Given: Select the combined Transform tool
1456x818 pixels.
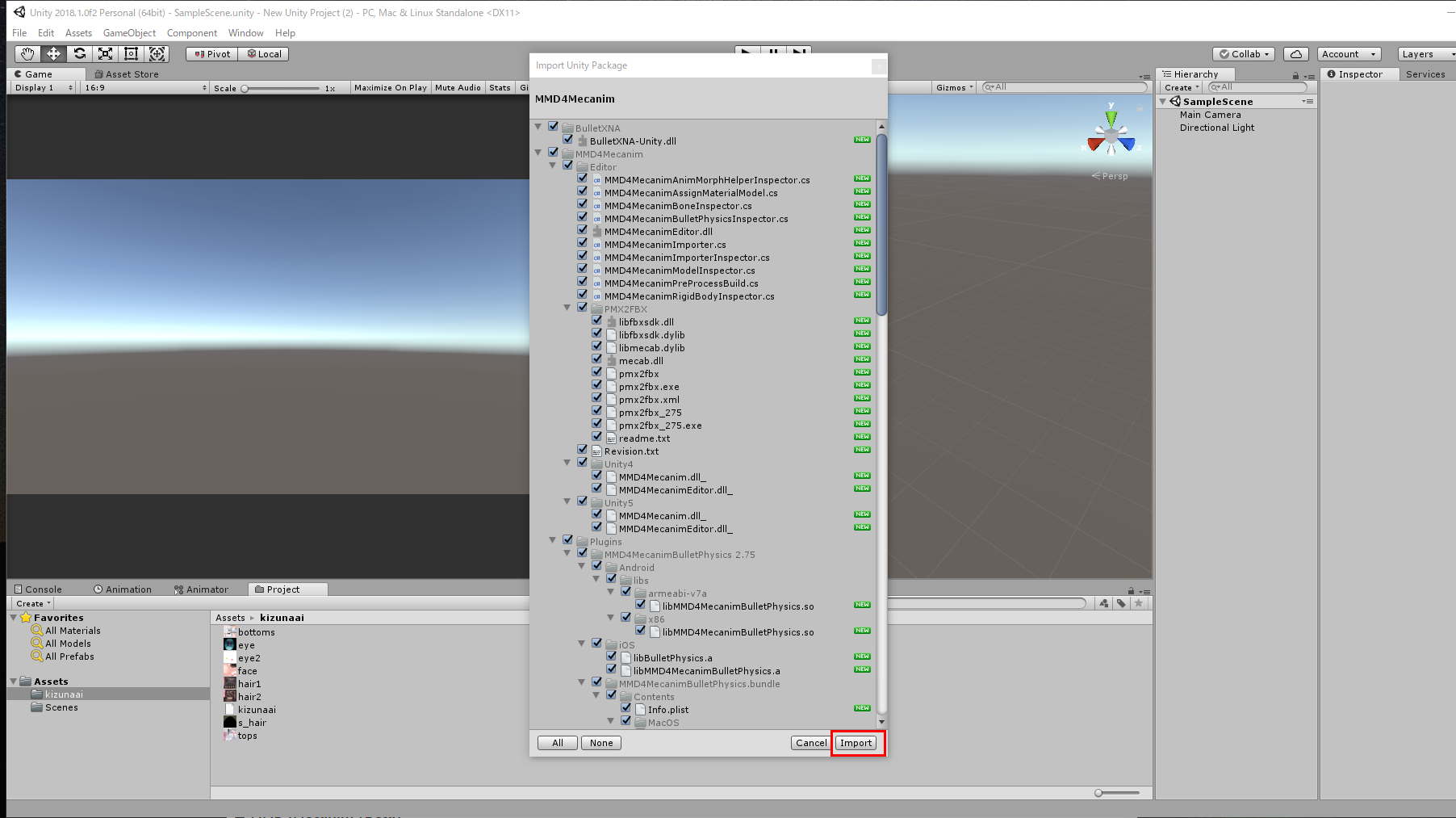Looking at the screenshot, I should 157,54.
